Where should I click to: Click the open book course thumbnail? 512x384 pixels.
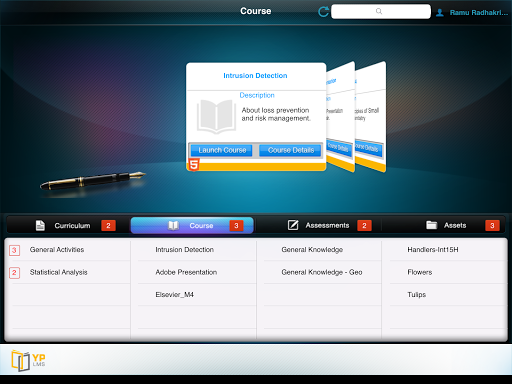click(x=216, y=117)
